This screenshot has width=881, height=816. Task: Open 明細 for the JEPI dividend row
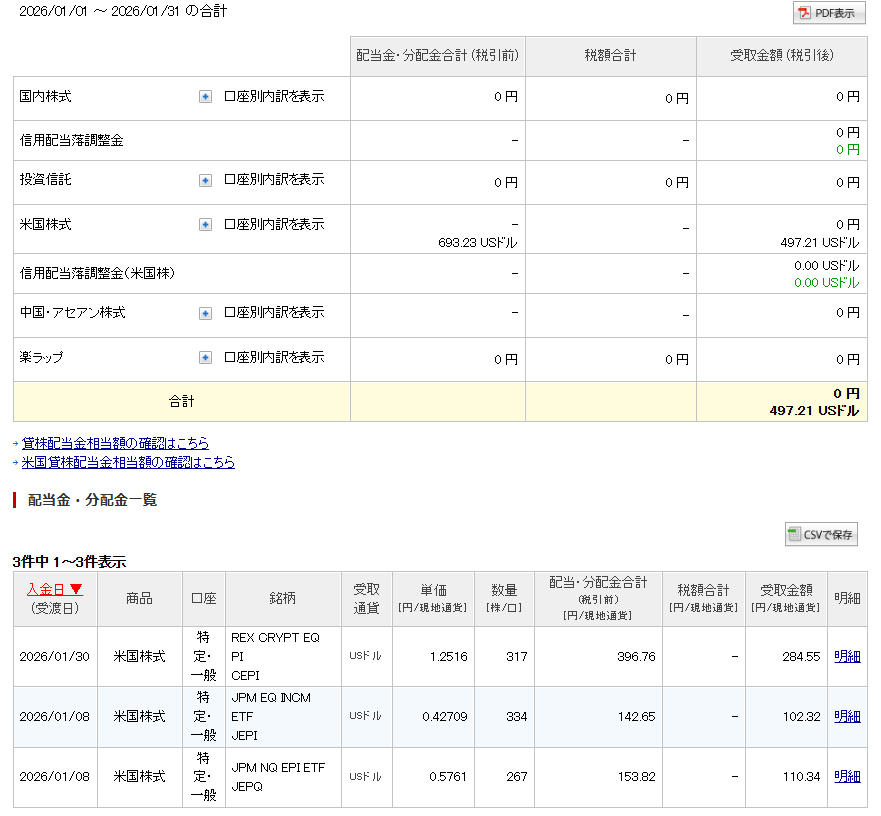847,717
